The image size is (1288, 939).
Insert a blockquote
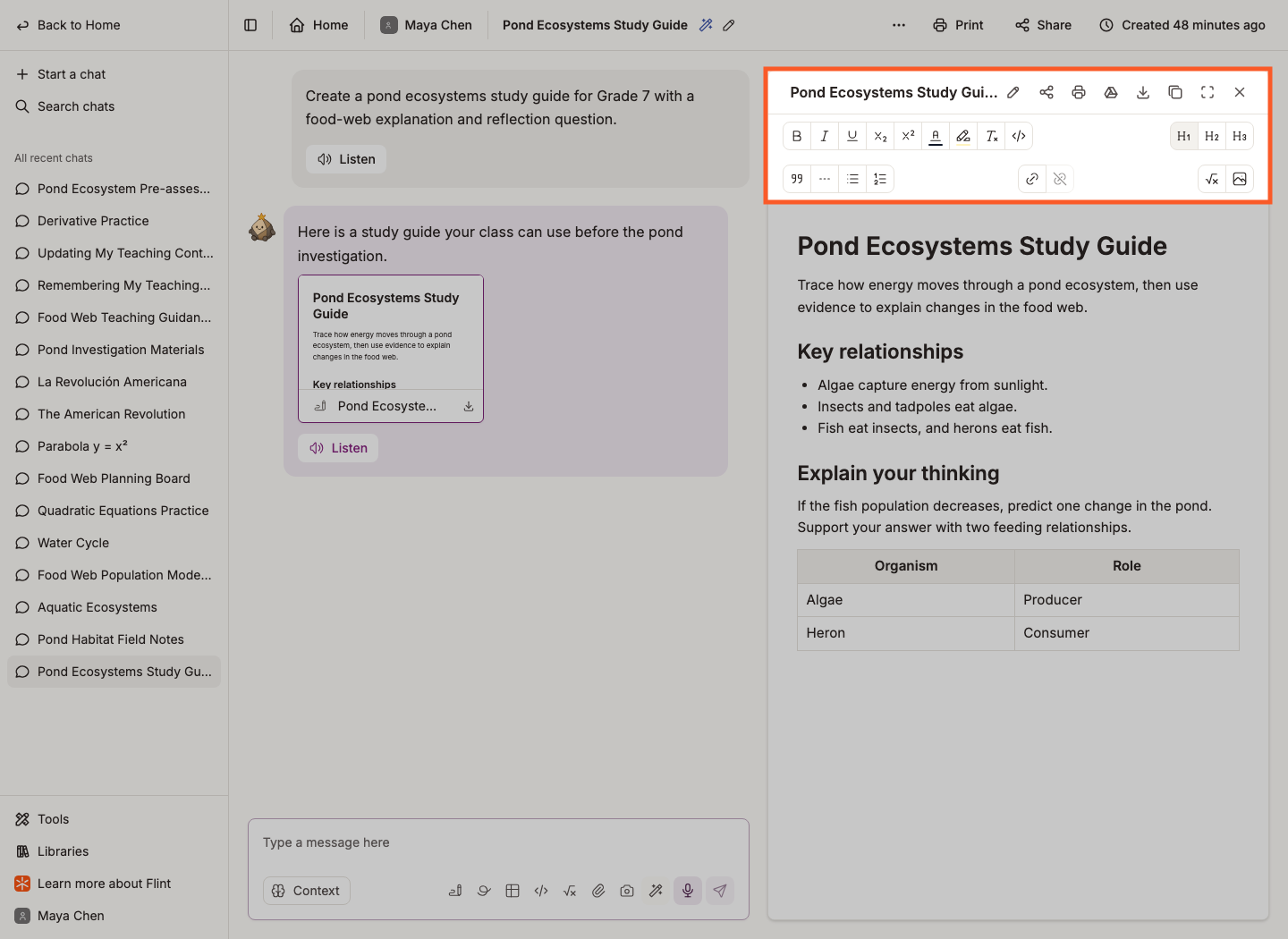[797, 179]
